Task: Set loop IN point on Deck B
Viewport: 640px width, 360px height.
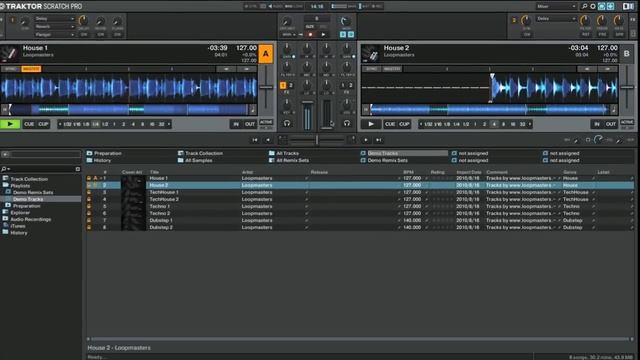Action: [x=597, y=124]
